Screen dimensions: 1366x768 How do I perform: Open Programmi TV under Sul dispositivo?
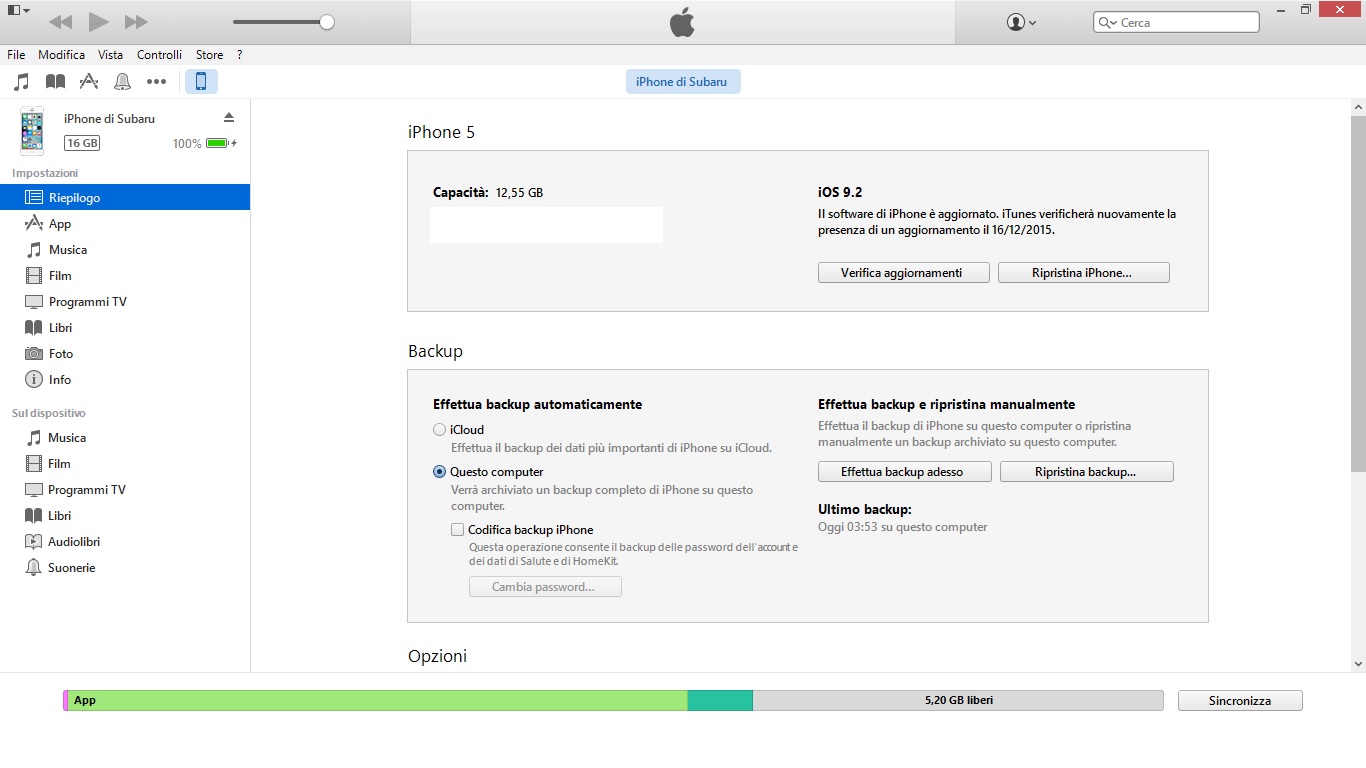[125, 490]
